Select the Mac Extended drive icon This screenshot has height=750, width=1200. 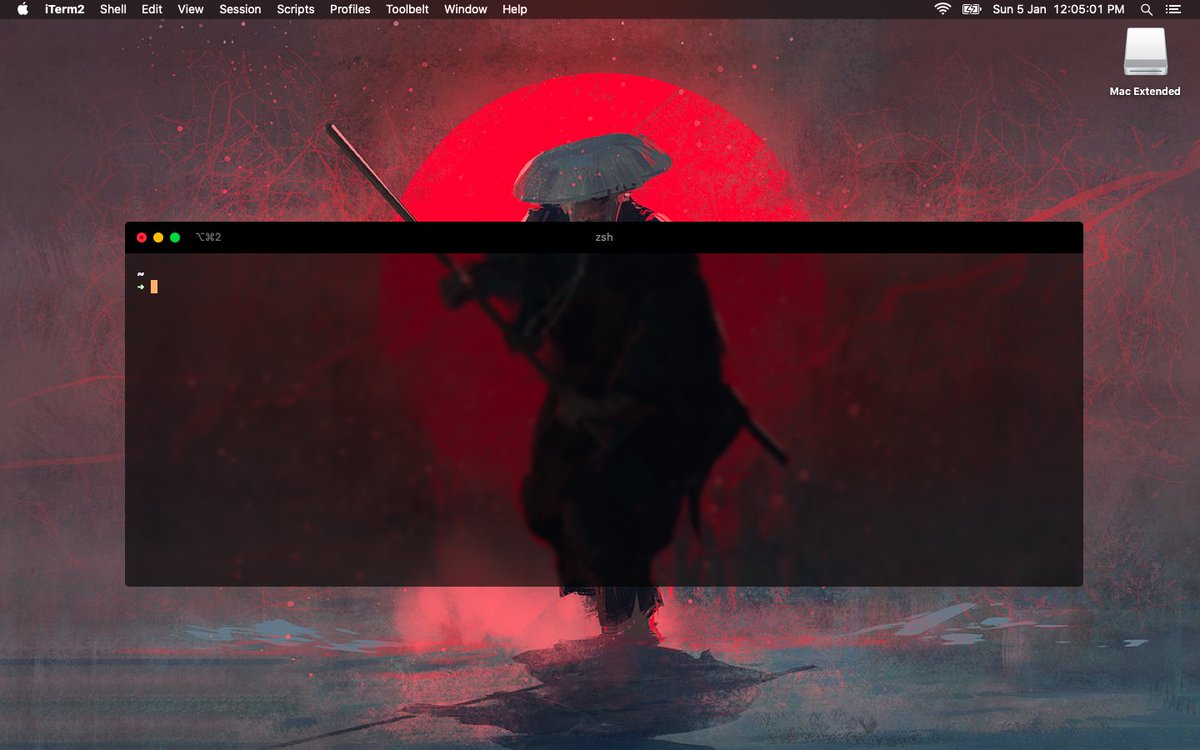pyautogui.click(x=1145, y=51)
